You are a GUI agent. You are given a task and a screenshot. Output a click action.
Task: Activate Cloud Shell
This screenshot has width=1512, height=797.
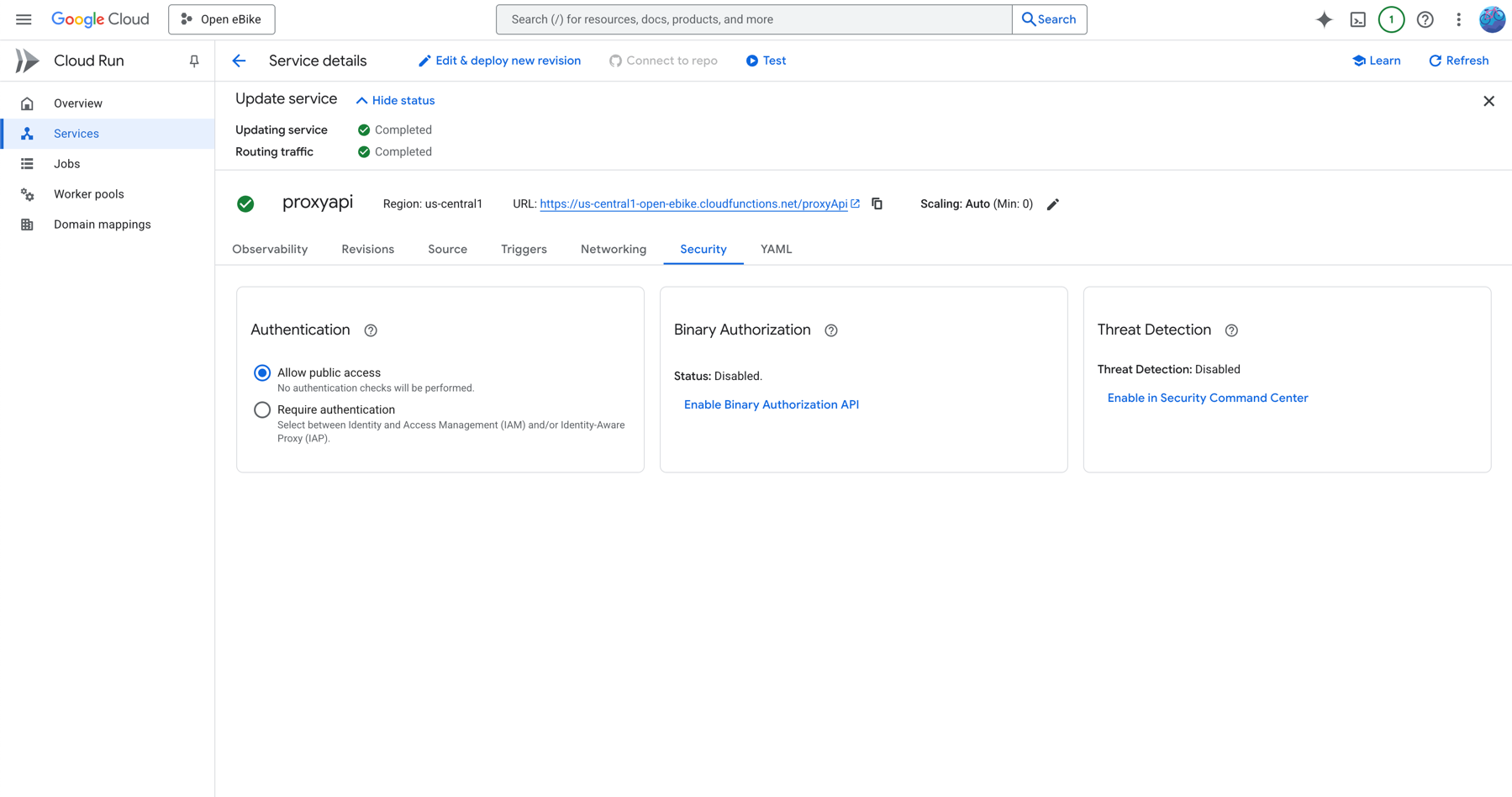click(x=1357, y=18)
